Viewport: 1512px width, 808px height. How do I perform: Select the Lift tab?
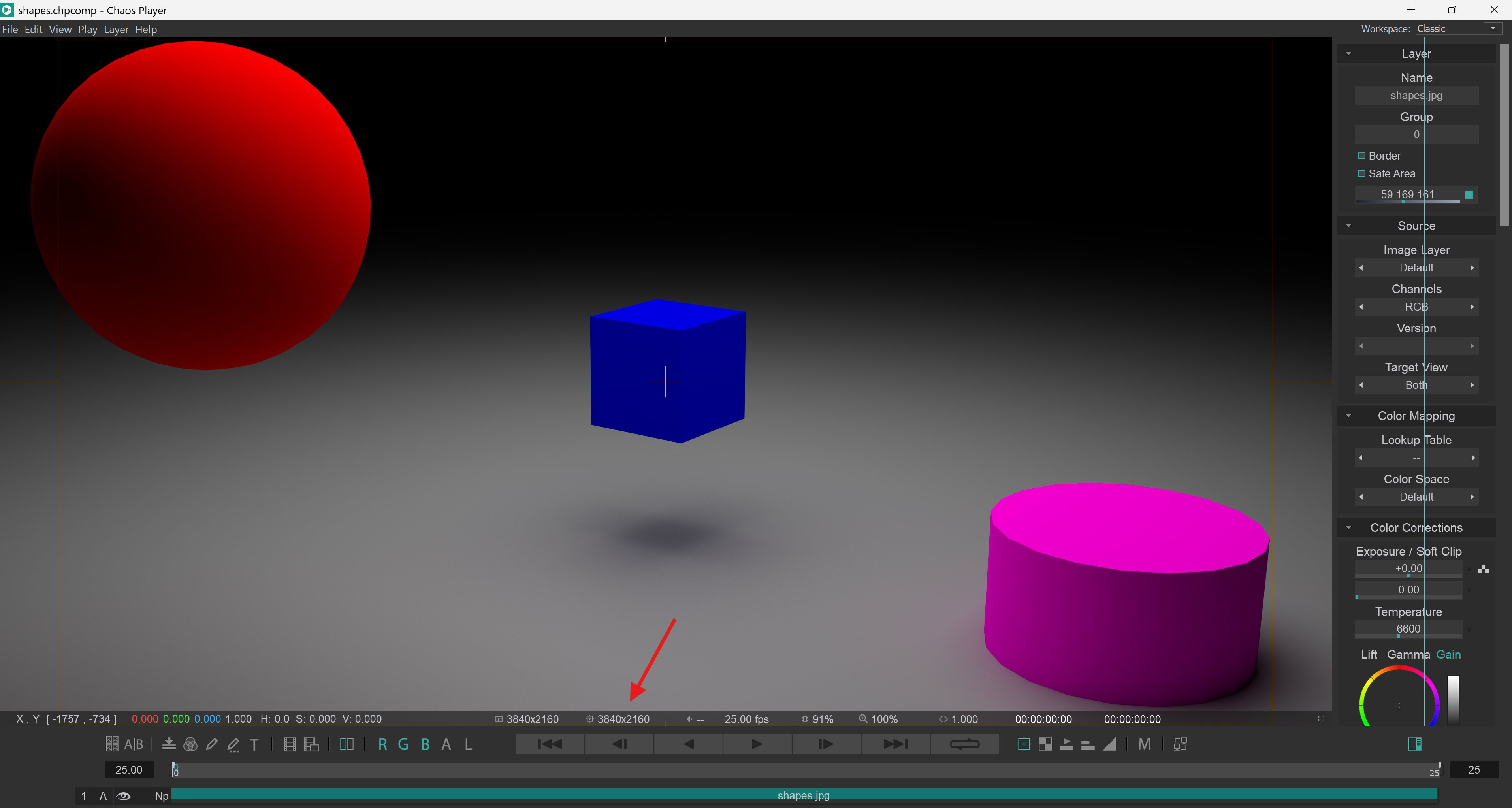tap(1369, 654)
